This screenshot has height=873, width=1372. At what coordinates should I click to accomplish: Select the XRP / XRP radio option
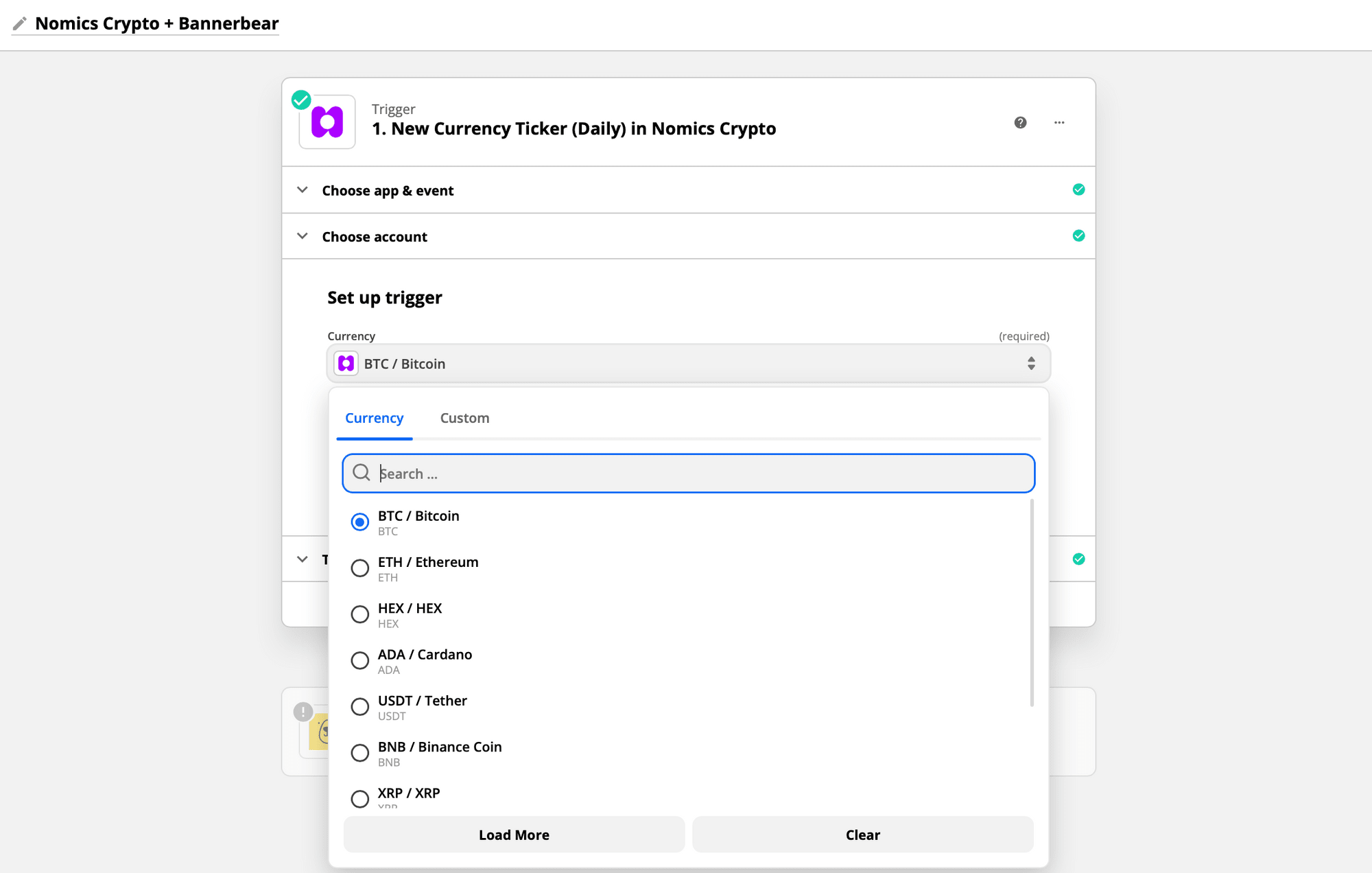pos(359,799)
